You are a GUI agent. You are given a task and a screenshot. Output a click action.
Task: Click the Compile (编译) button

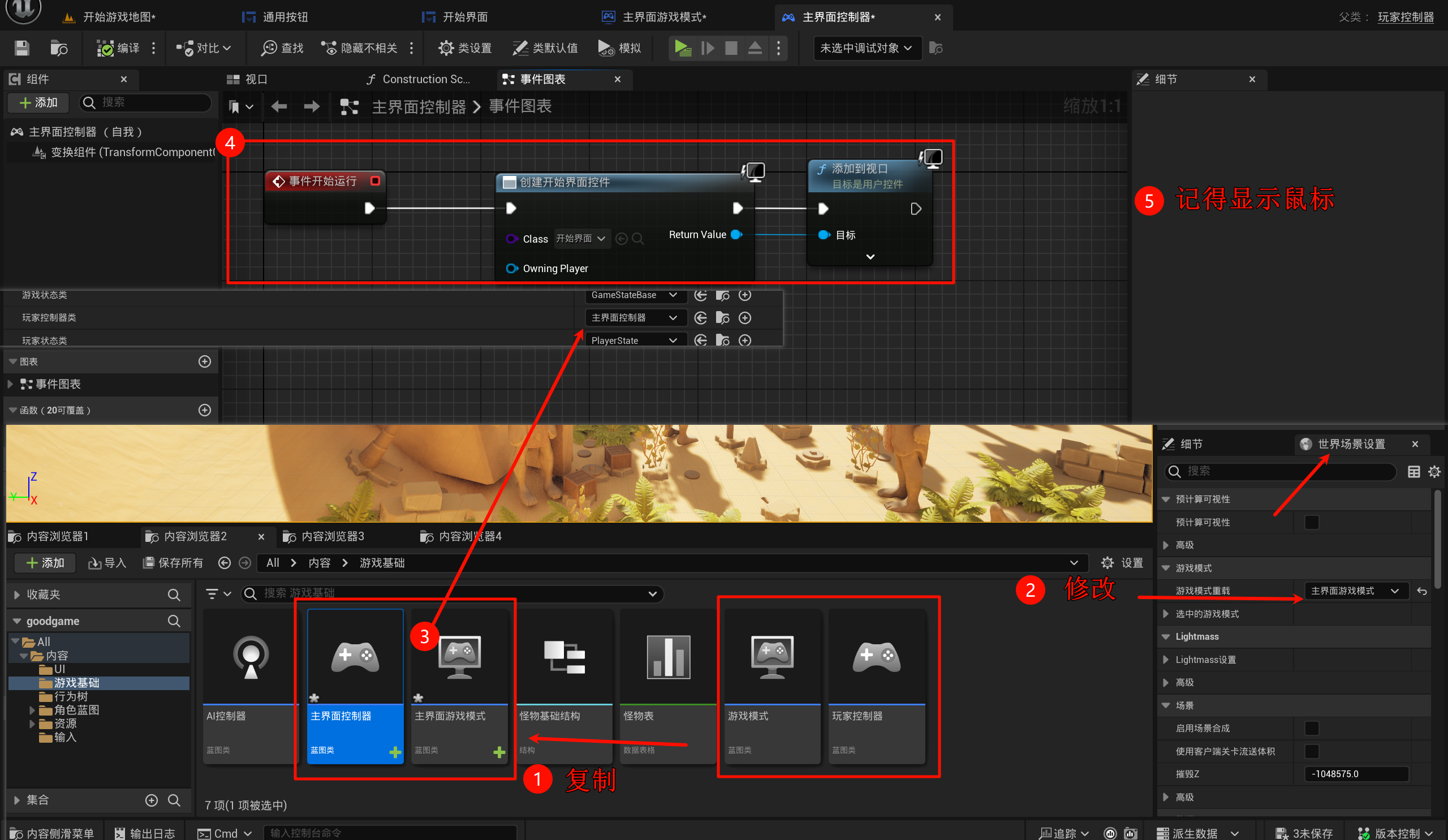[118, 48]
